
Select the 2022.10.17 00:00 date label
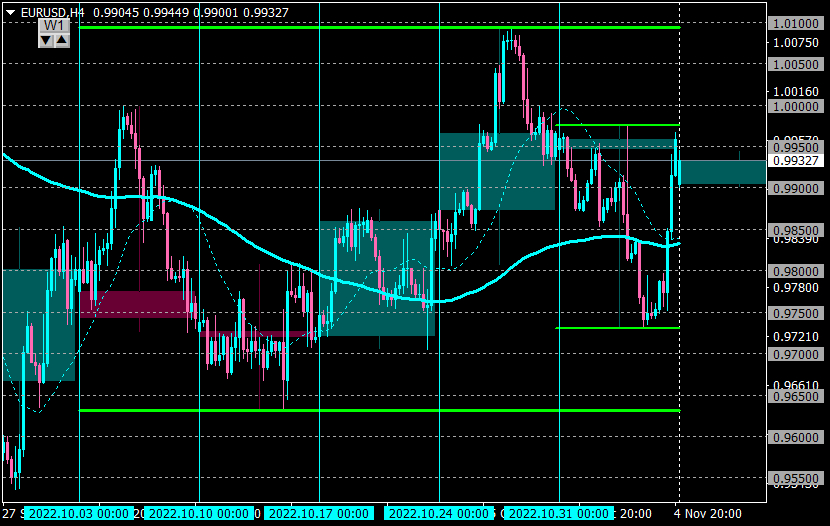tap(319, 513)
